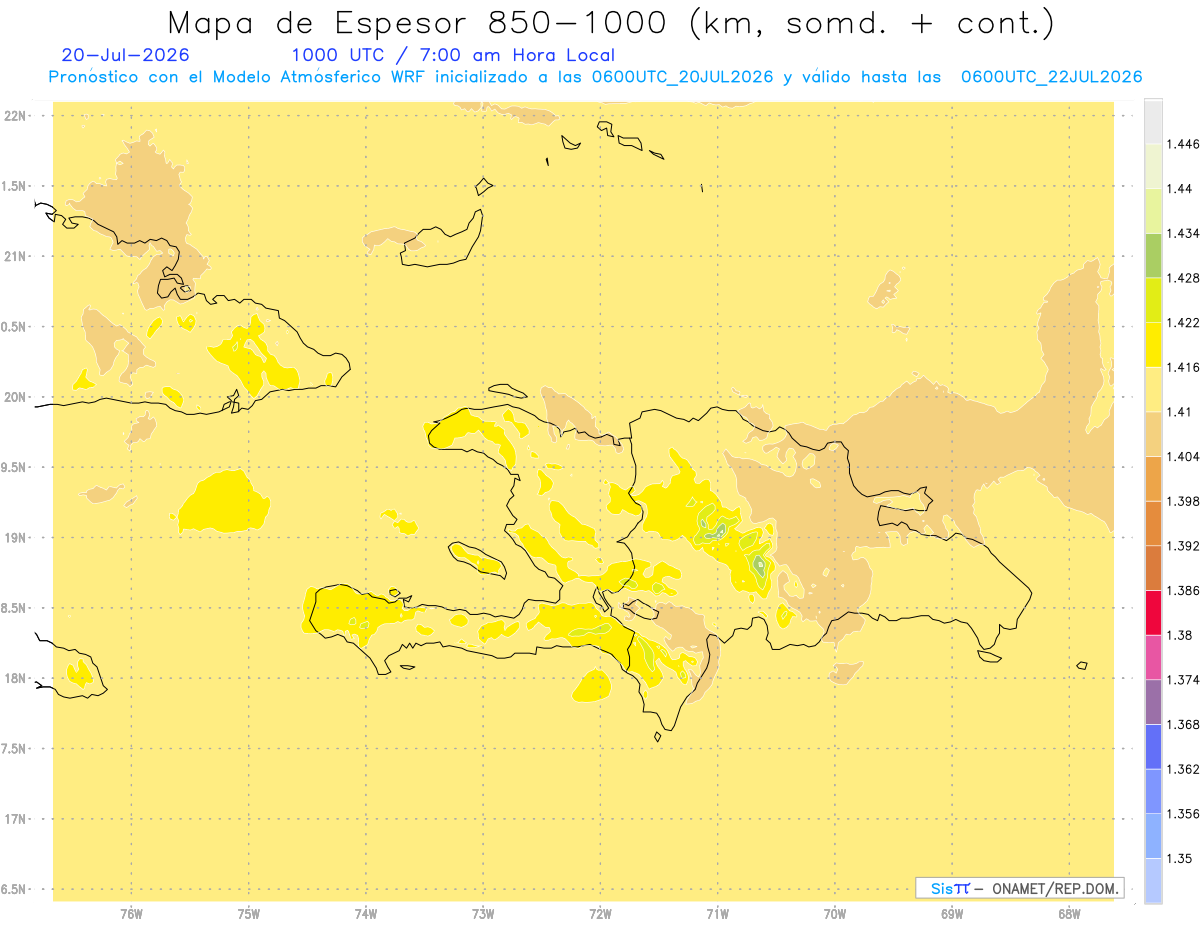Click the legend value '1.416'
Image resolution: width=1200 pixels, height=927 pixels.
coord(1182,367)
